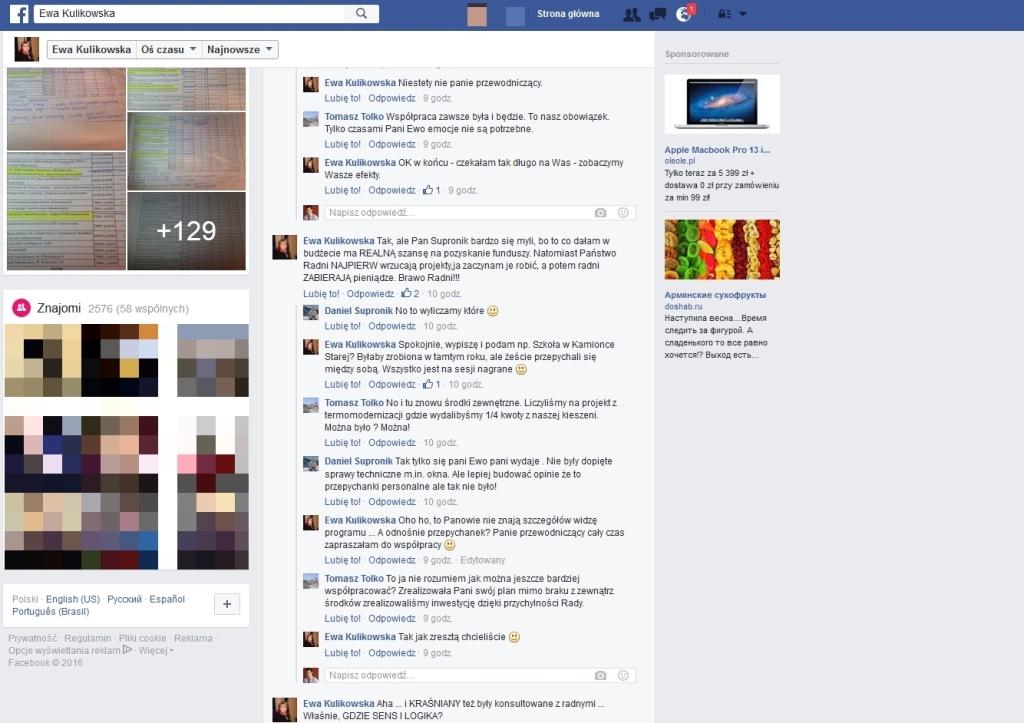
Task: Open friend requests icon in top bar
Action: [x=632, y=14]
